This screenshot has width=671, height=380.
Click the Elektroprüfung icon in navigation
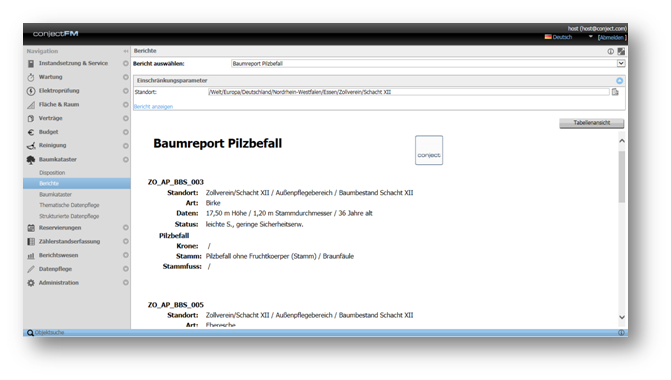(31, 91)
